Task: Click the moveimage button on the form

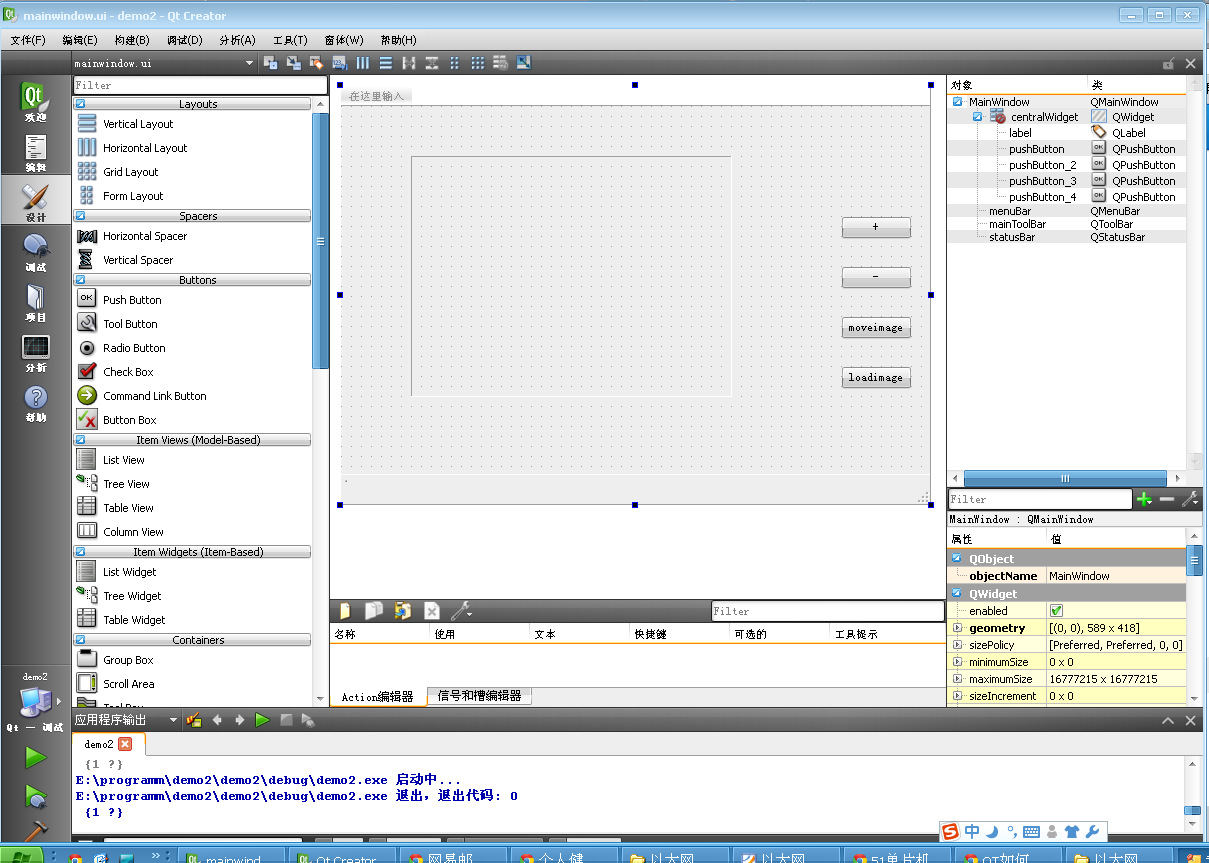Action: 876,327
